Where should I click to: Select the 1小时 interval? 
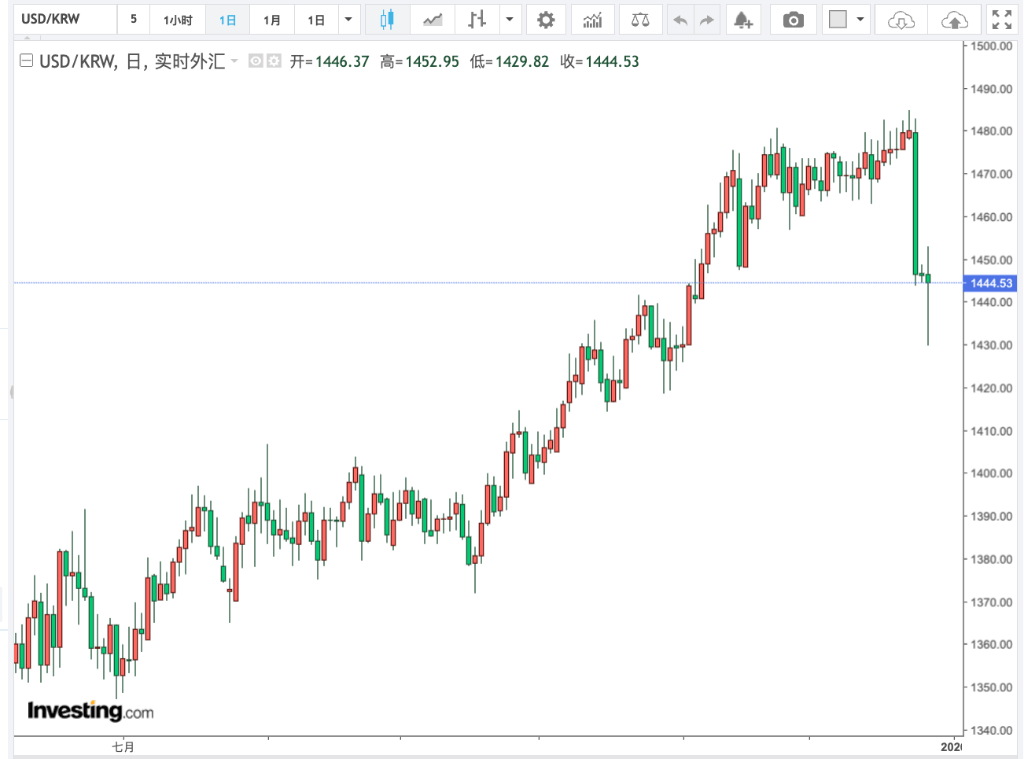[178, 19]
